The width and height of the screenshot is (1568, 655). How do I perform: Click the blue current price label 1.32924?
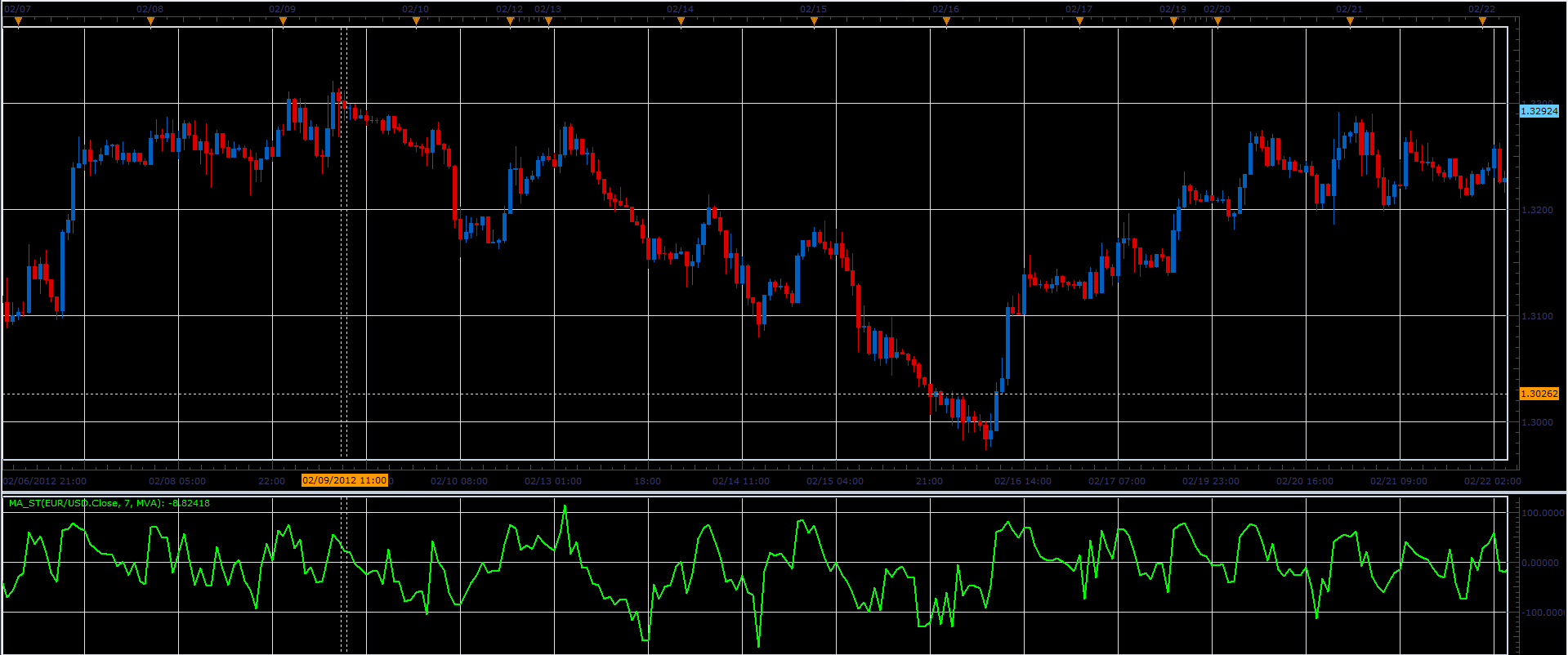(1539, 110)
